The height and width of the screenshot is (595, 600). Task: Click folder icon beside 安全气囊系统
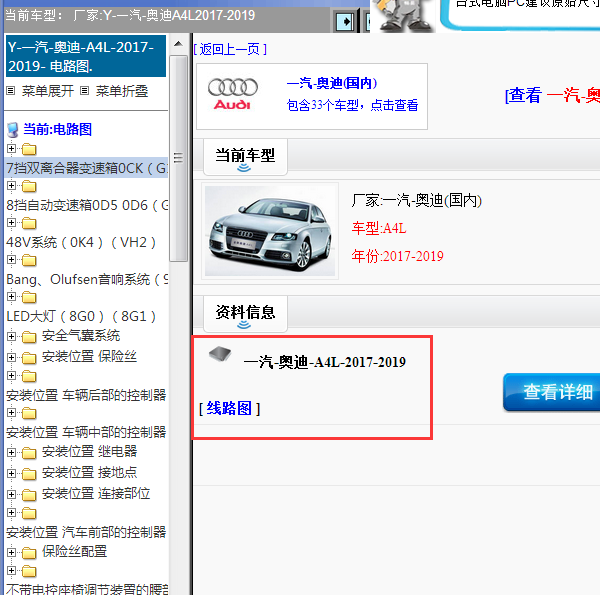coord(29,337)
